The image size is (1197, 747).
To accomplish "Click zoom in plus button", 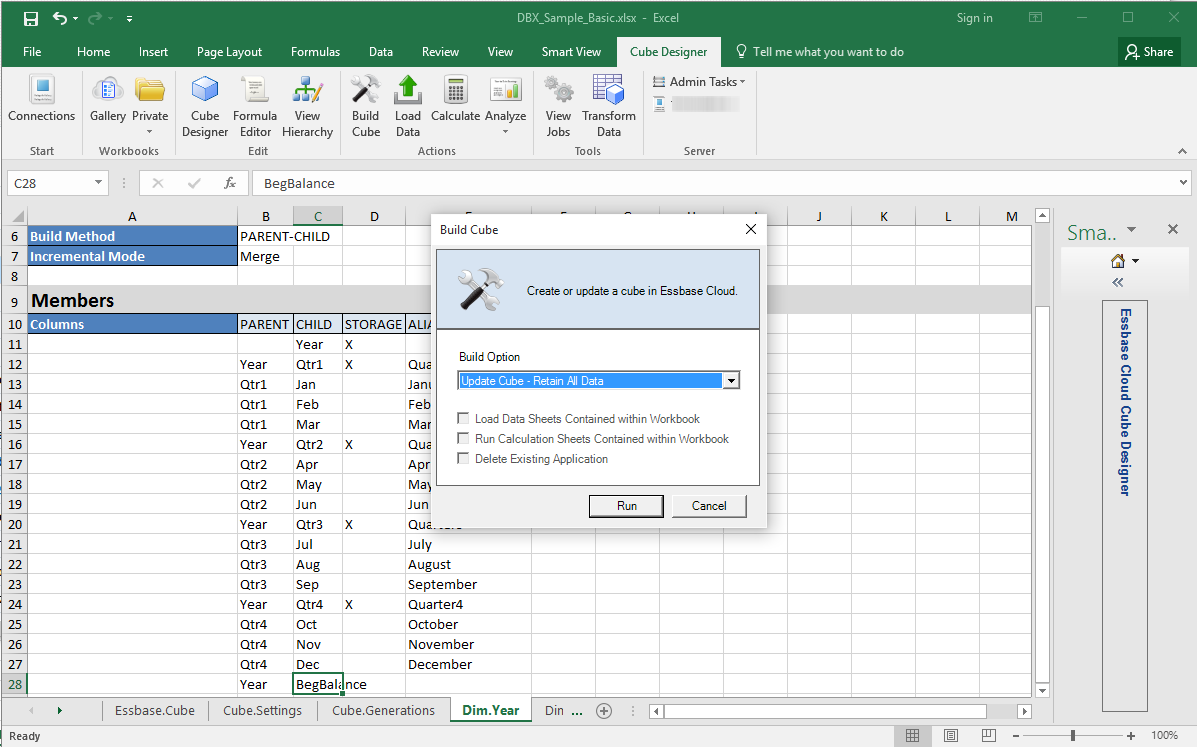I will [x=1131, y=736].
